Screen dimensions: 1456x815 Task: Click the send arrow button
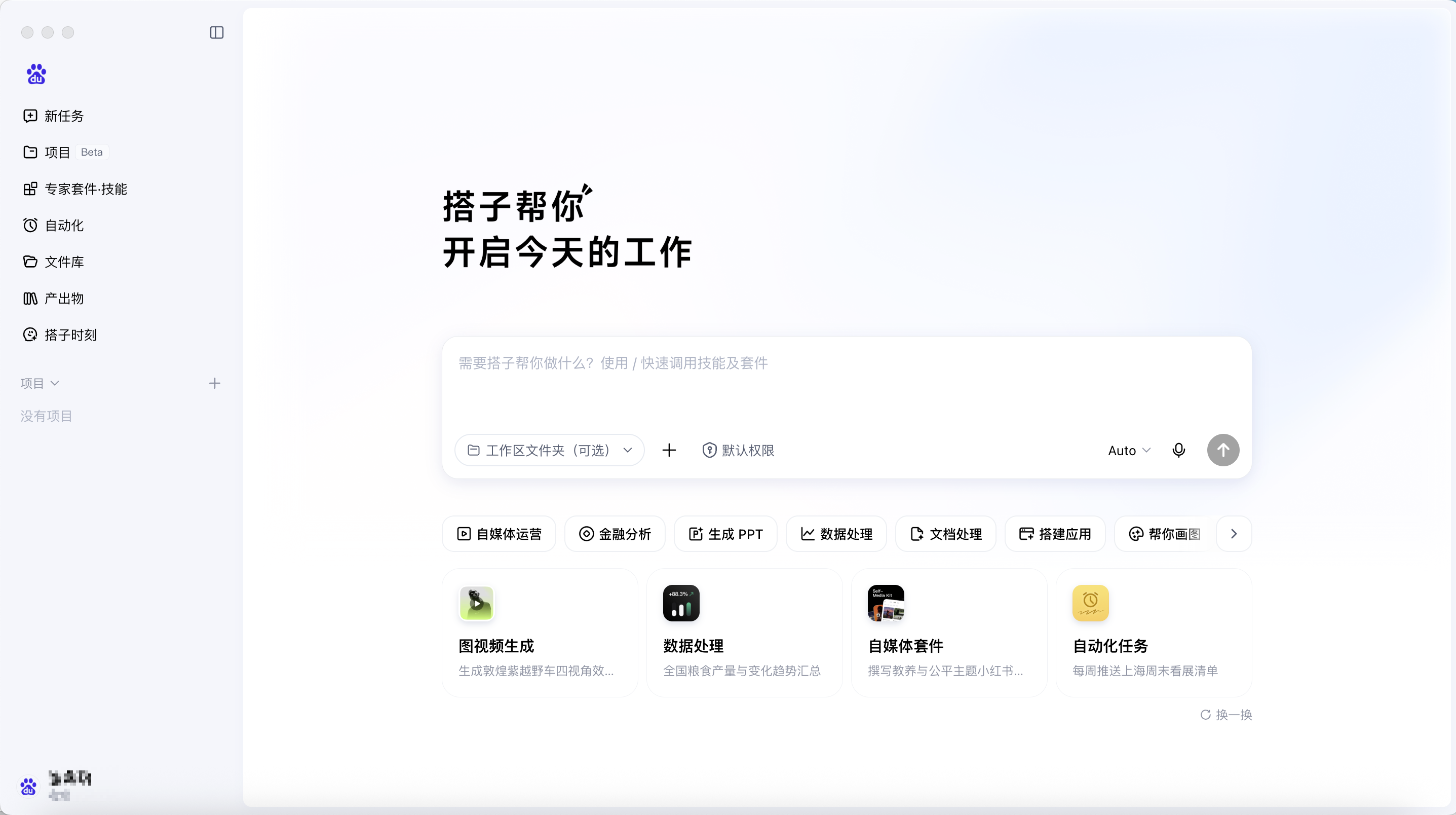point(1223,450)
